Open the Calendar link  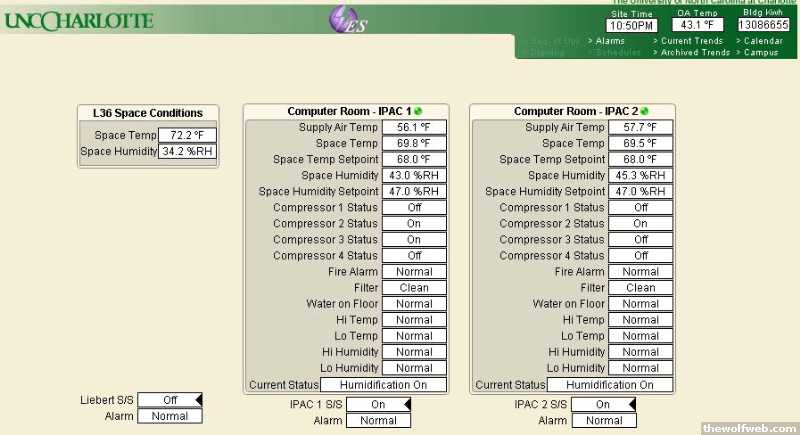[765, 41]
